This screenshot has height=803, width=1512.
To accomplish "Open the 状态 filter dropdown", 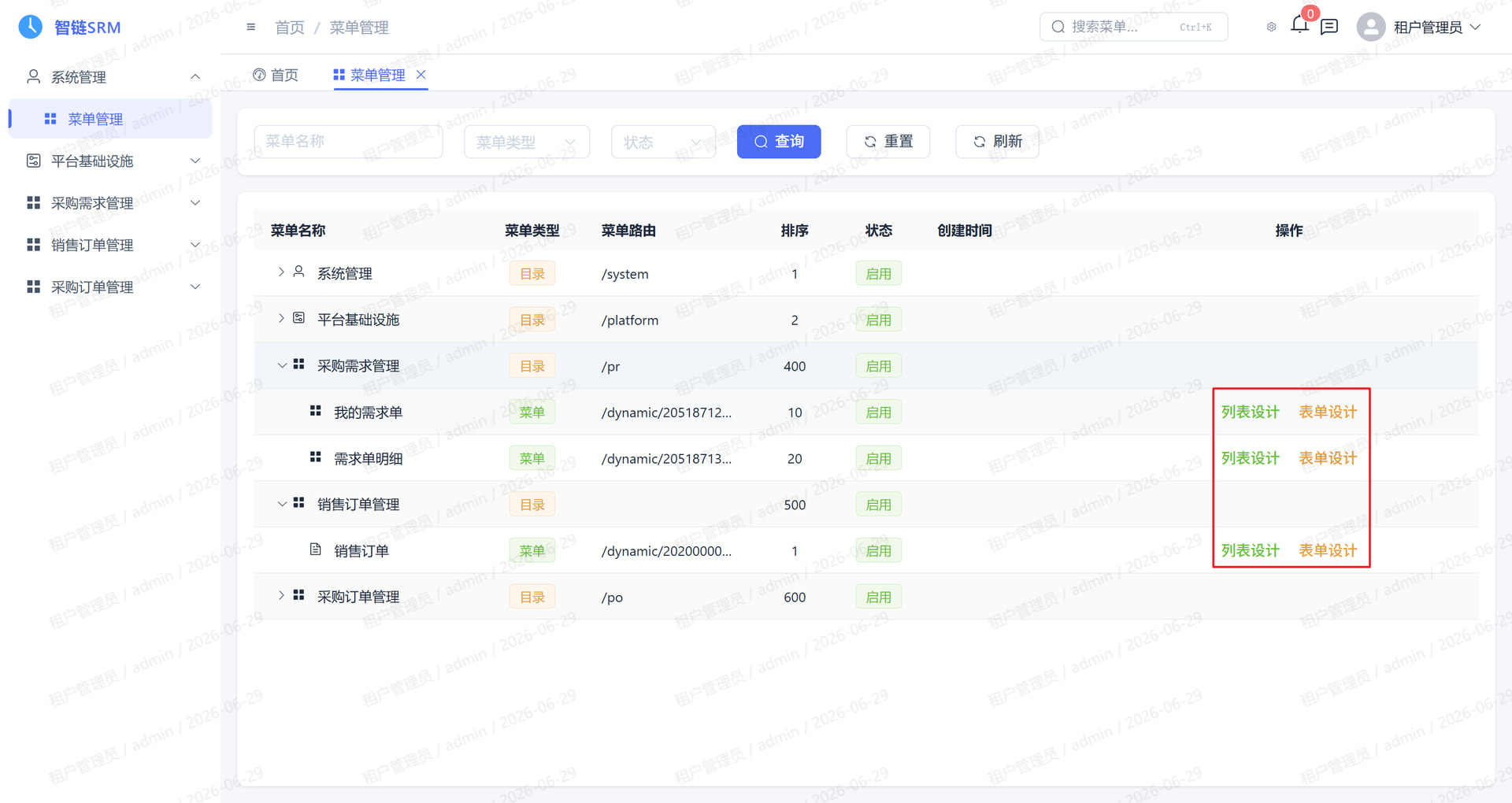I will pos(663,142).
